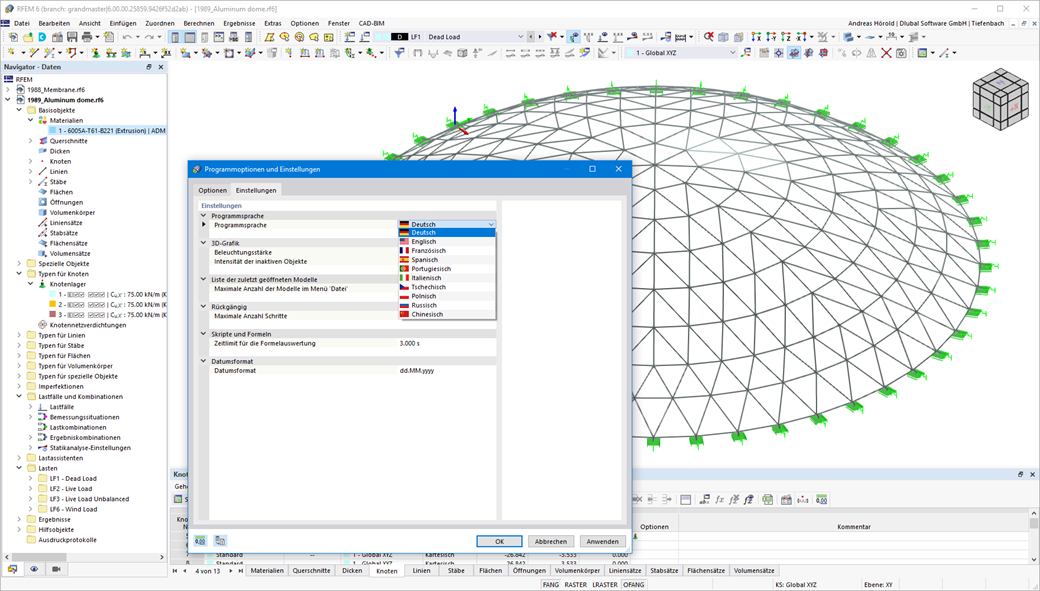Click the previous load case arrow button
Screen dimensions: 1040x591
tap(531, 37)
